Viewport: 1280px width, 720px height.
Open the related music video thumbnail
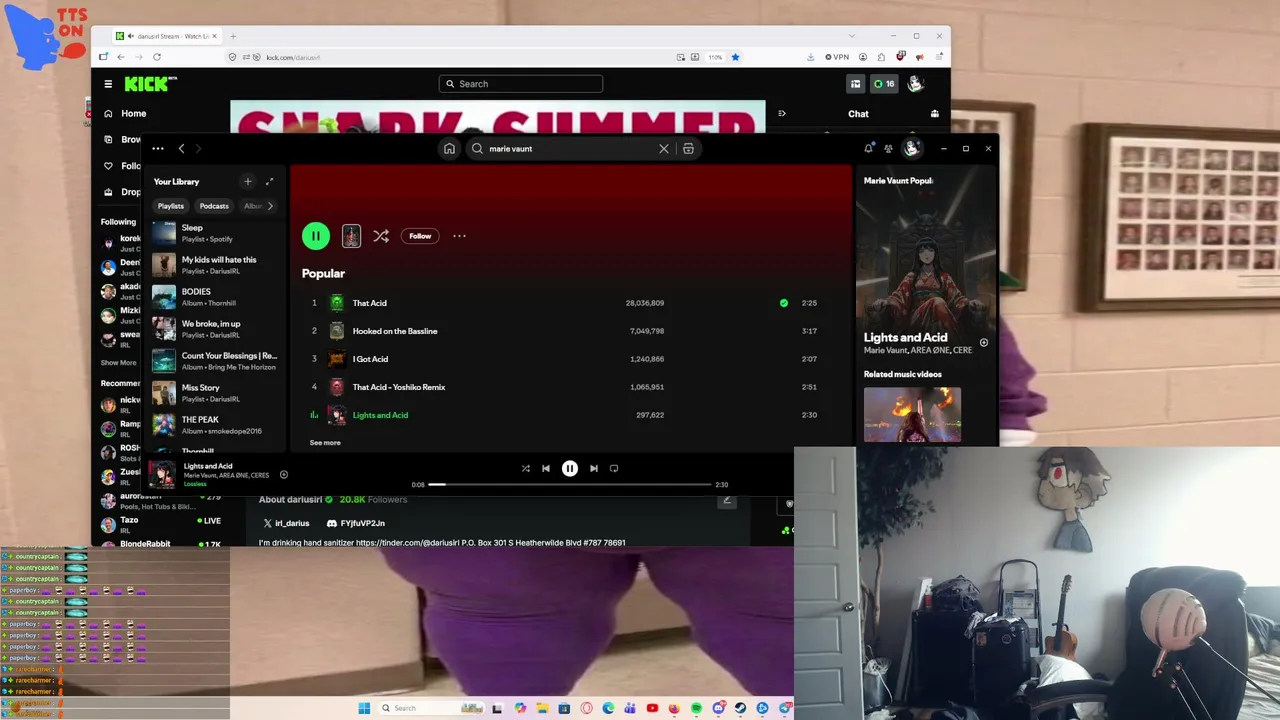[x=912, y=415]
